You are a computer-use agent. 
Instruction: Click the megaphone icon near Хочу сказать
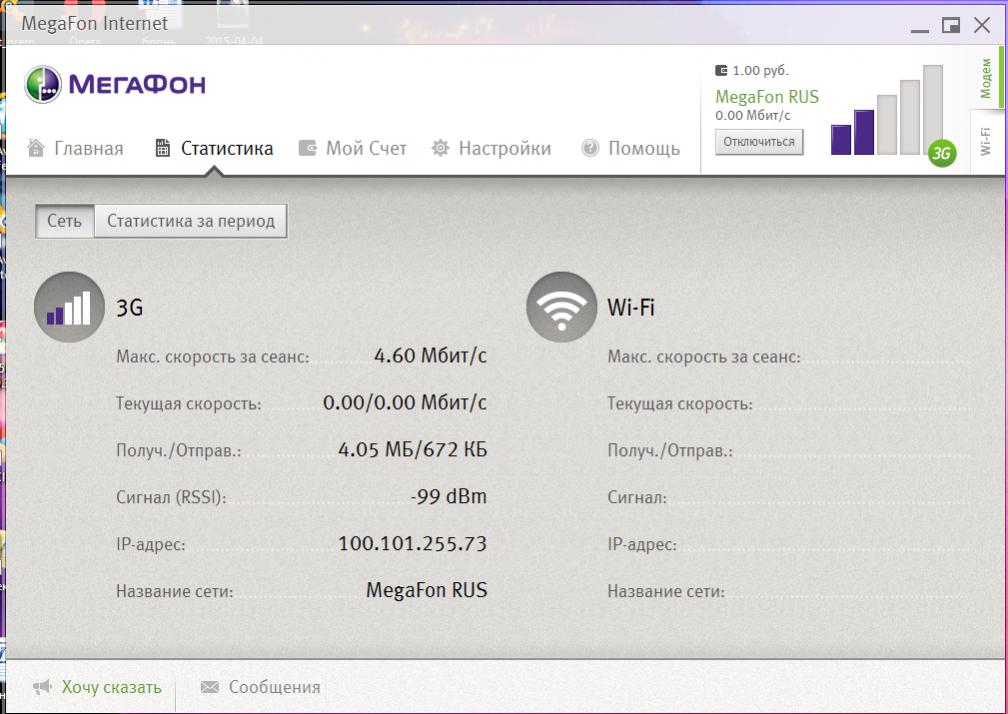[x=42, y=687]
